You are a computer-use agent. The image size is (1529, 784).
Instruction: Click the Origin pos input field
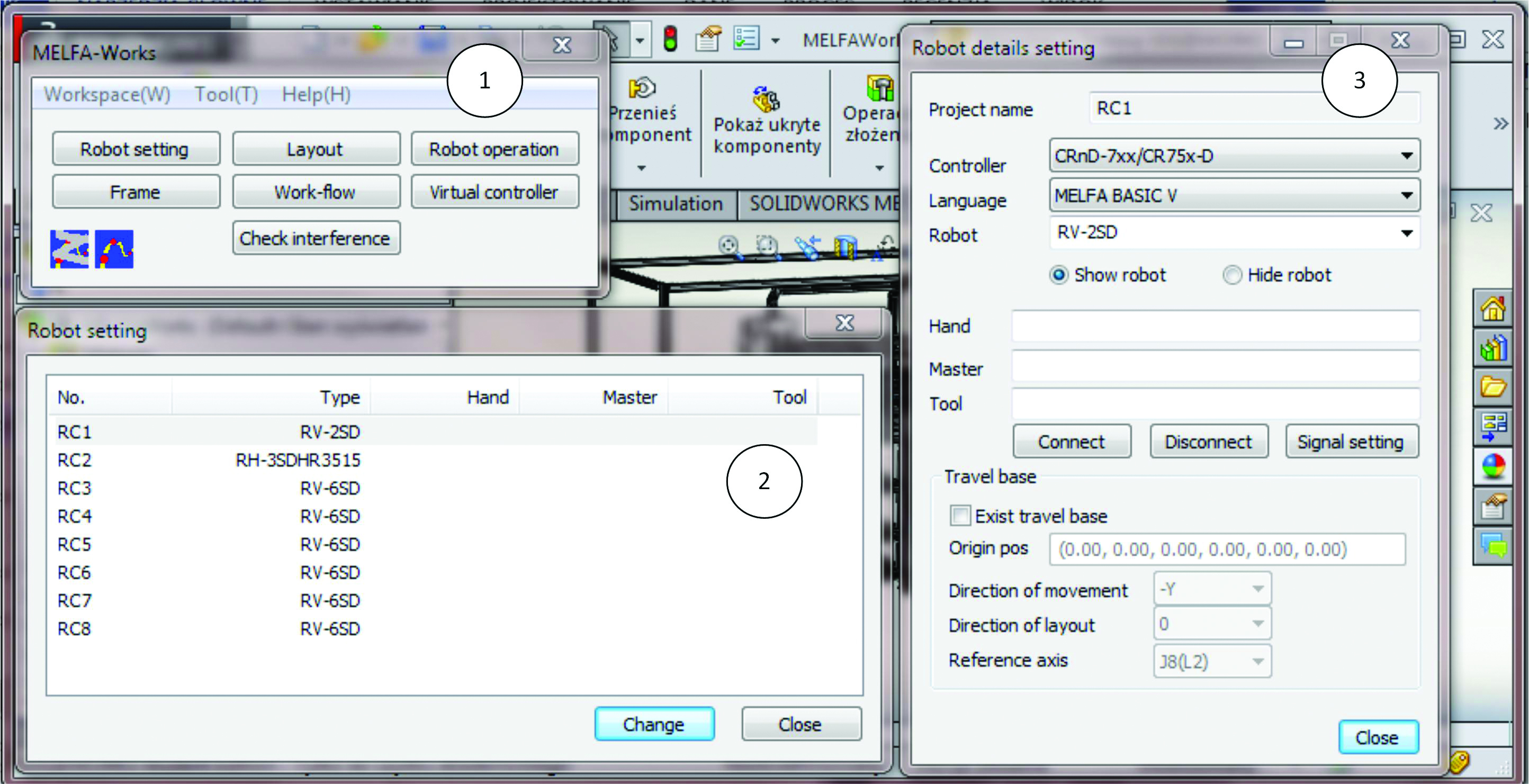[x=1227, y=549]
